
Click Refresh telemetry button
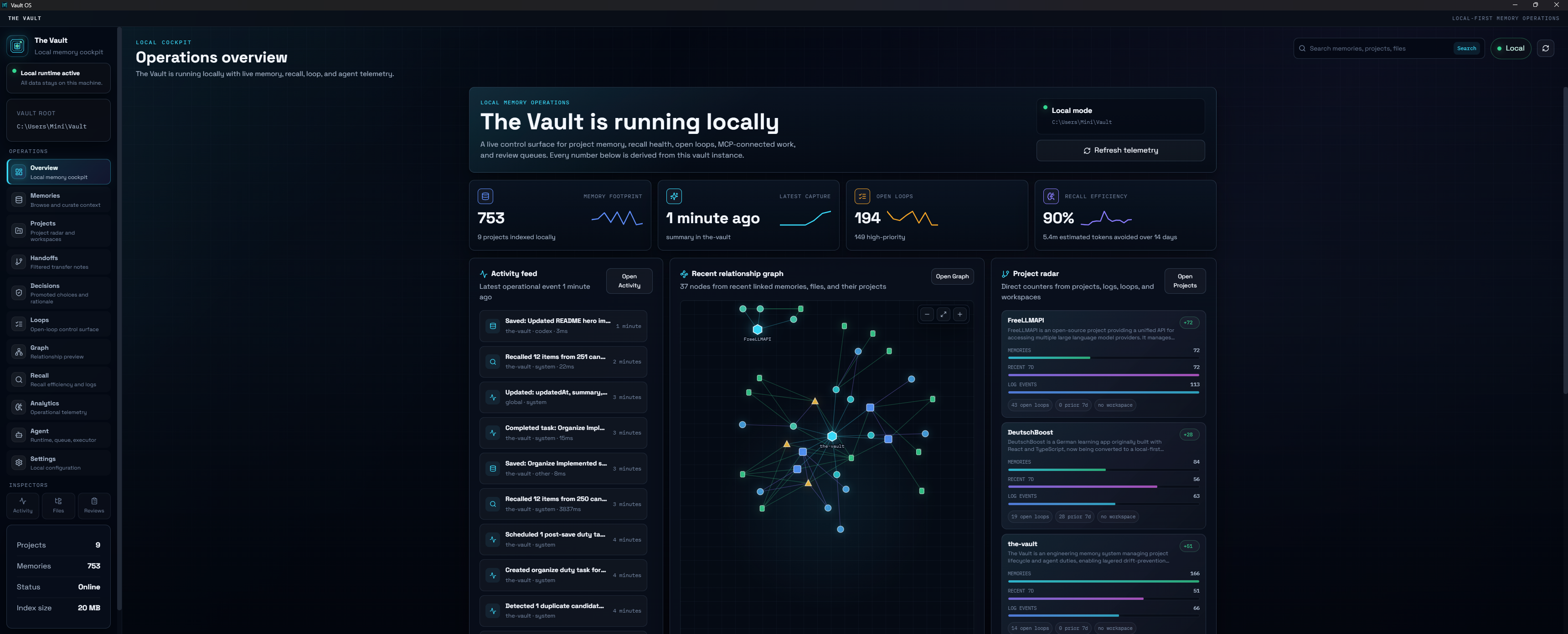coord(1120,150)
